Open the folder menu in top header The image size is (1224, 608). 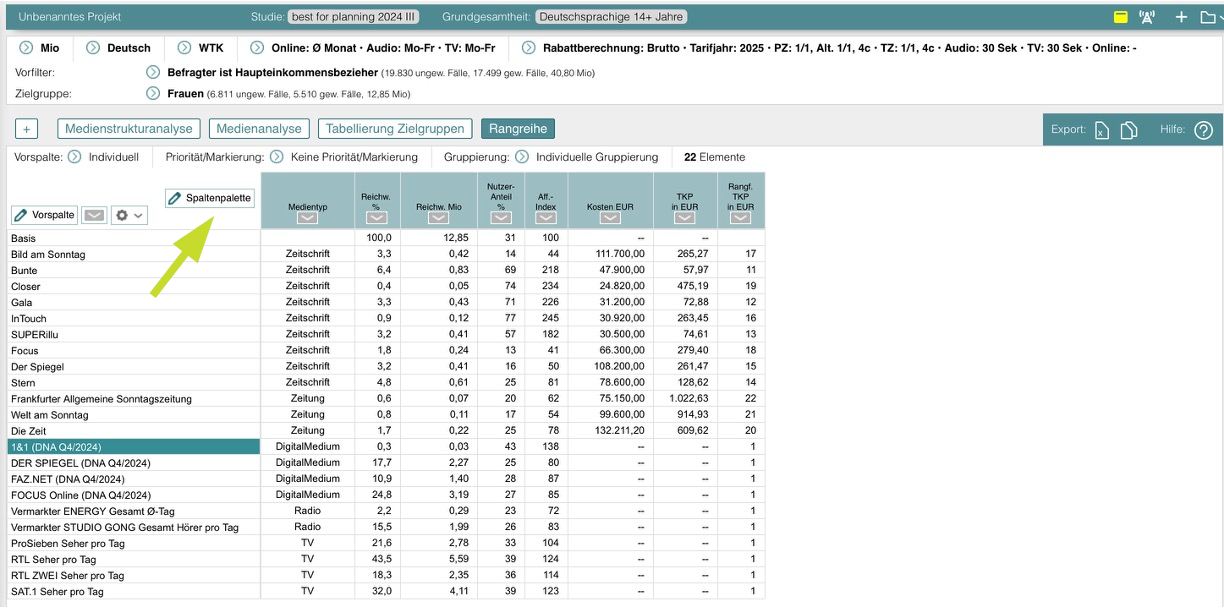pos(1210,17)
